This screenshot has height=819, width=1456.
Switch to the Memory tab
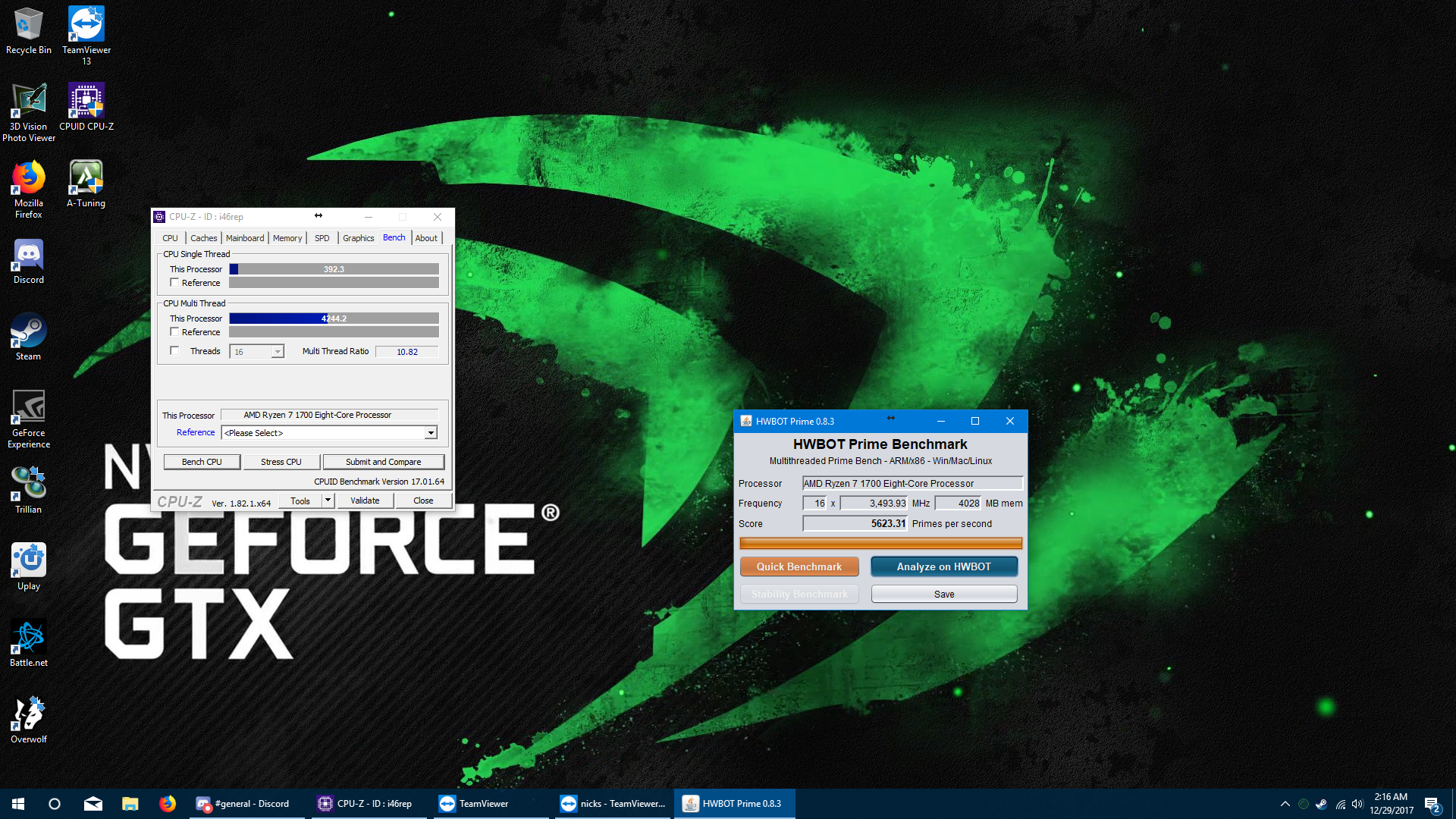(287, 238)
